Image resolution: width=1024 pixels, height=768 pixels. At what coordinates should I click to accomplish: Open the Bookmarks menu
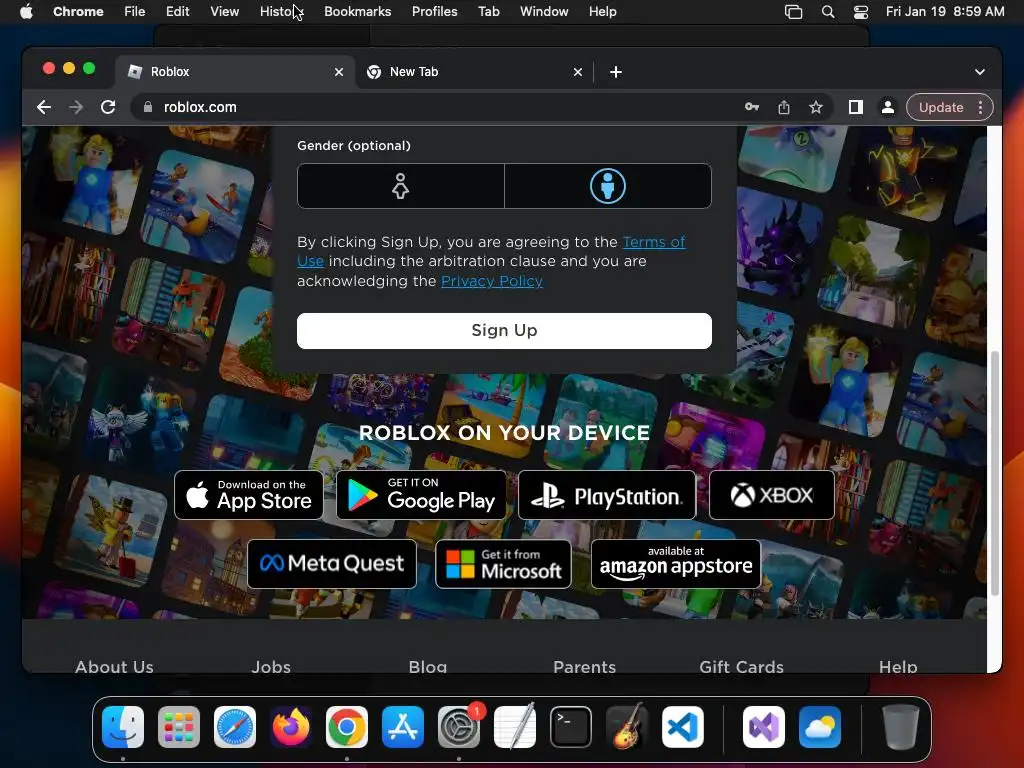click(357, 12)
